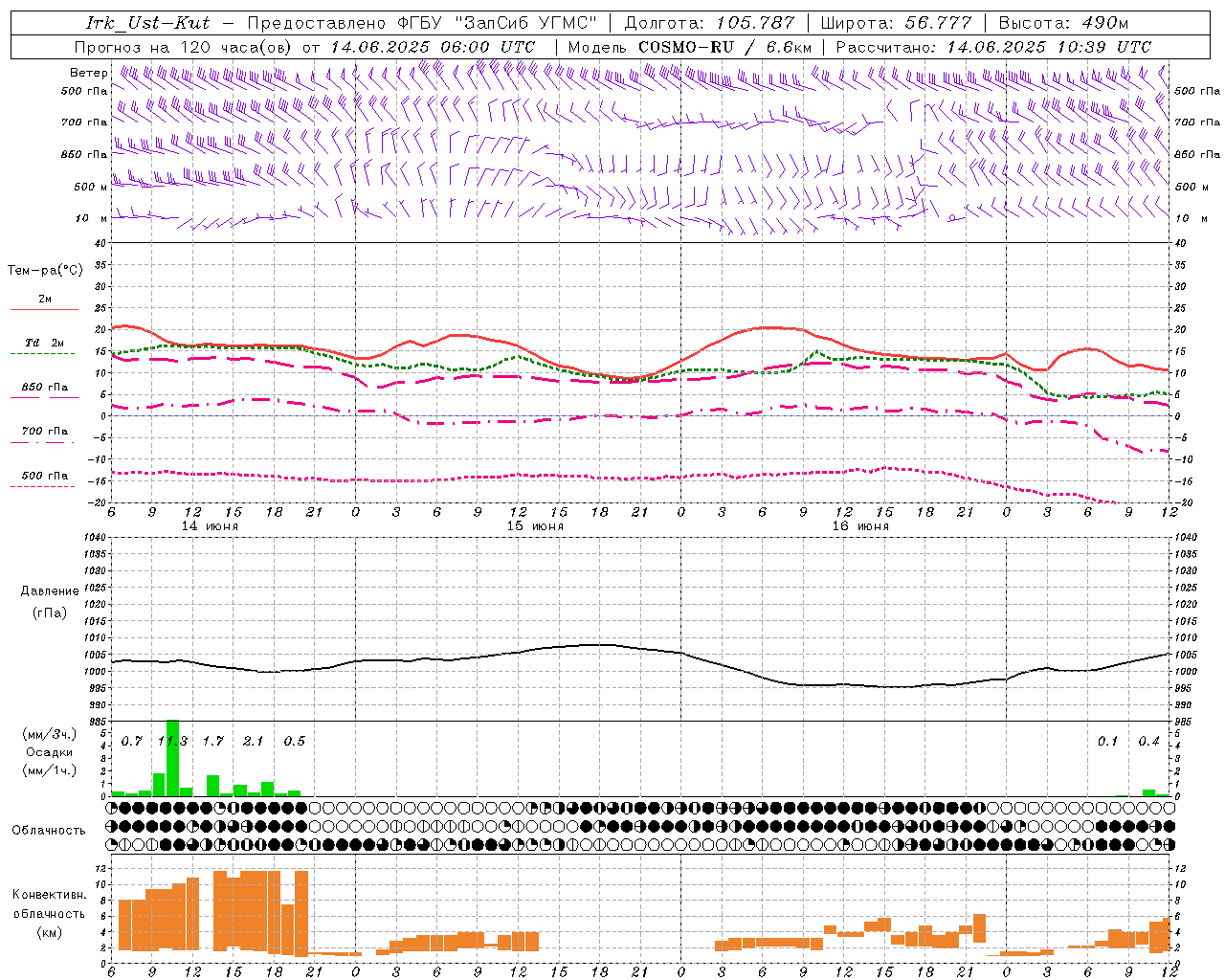Image resolution: width=1225 pixels, height=980 pixels.
Task: Click the date label 15 июня
Action: (535, 526)
